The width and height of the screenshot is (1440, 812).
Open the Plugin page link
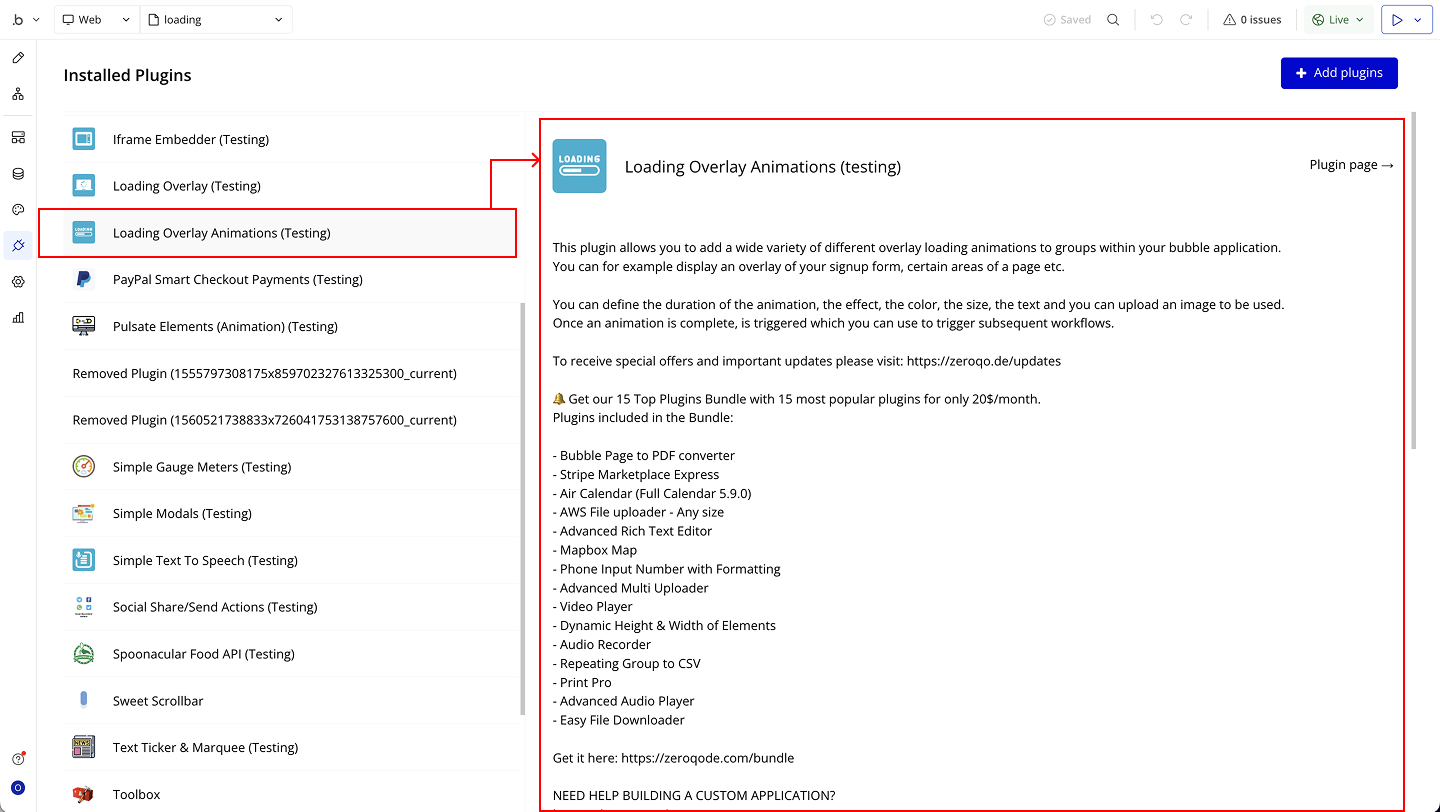coord(1351,165)
